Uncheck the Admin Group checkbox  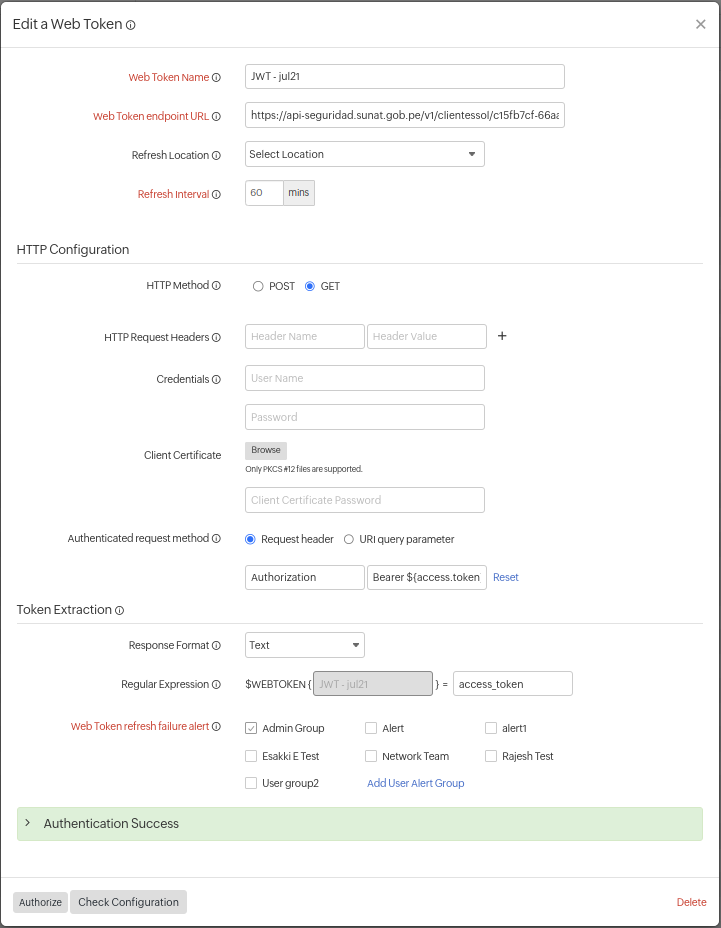point(250,728)
